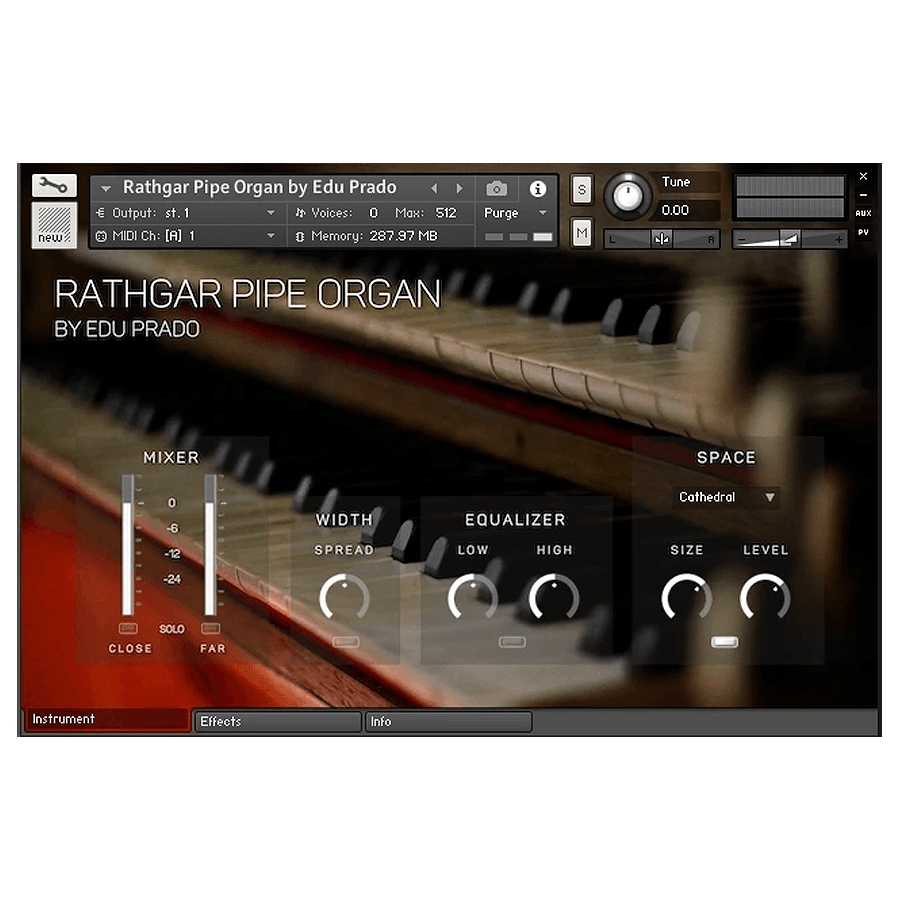Click the FAR mic fader
This screenshot has height=900, width=900.
tap(210, 545)
